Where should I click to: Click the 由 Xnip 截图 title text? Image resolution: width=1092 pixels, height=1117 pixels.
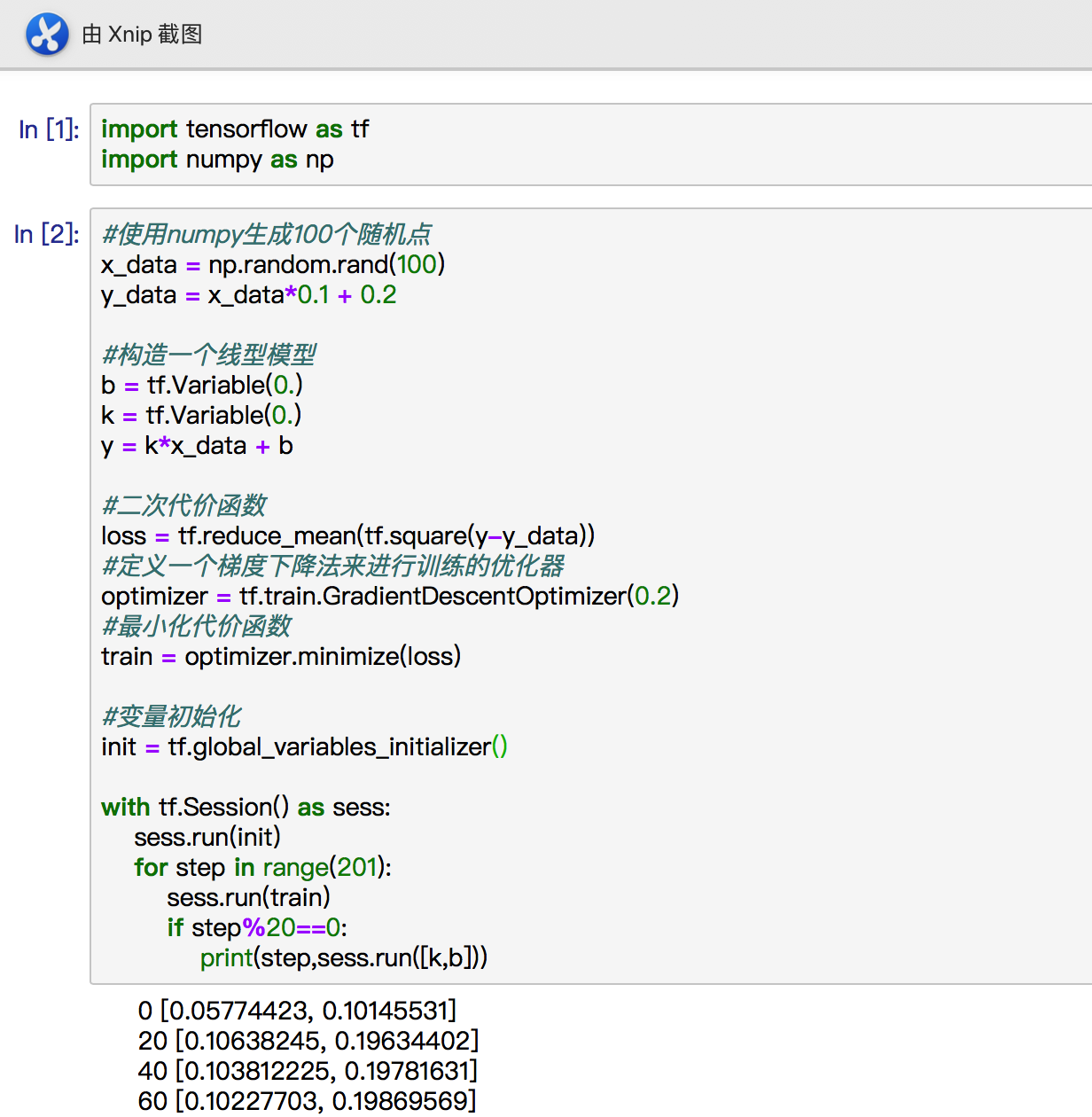(x=142, y=35)
